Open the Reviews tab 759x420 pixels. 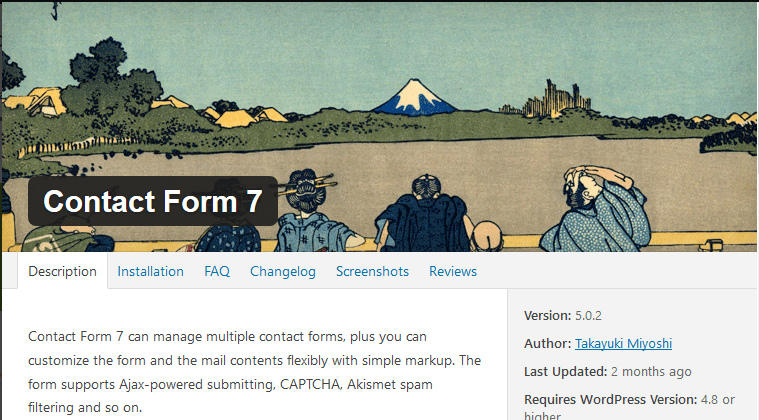(x=453, y=271)
